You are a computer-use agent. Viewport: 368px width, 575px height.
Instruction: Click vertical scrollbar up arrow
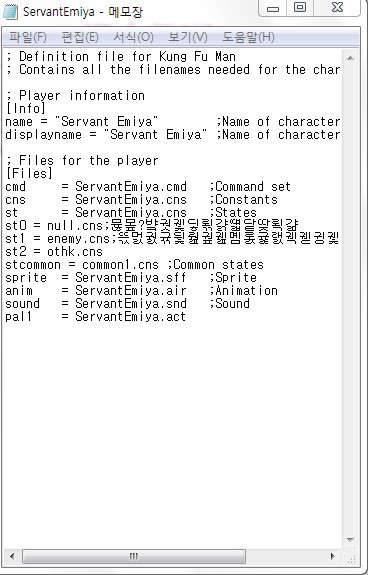(x=350, y=58)
